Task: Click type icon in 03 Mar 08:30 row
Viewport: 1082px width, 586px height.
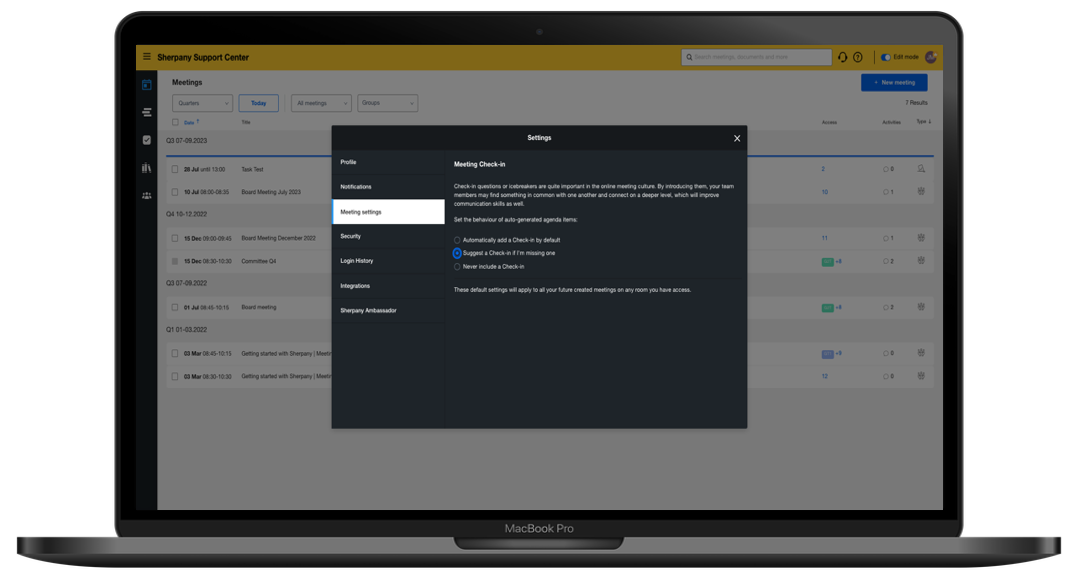Action: click(921, 376)
